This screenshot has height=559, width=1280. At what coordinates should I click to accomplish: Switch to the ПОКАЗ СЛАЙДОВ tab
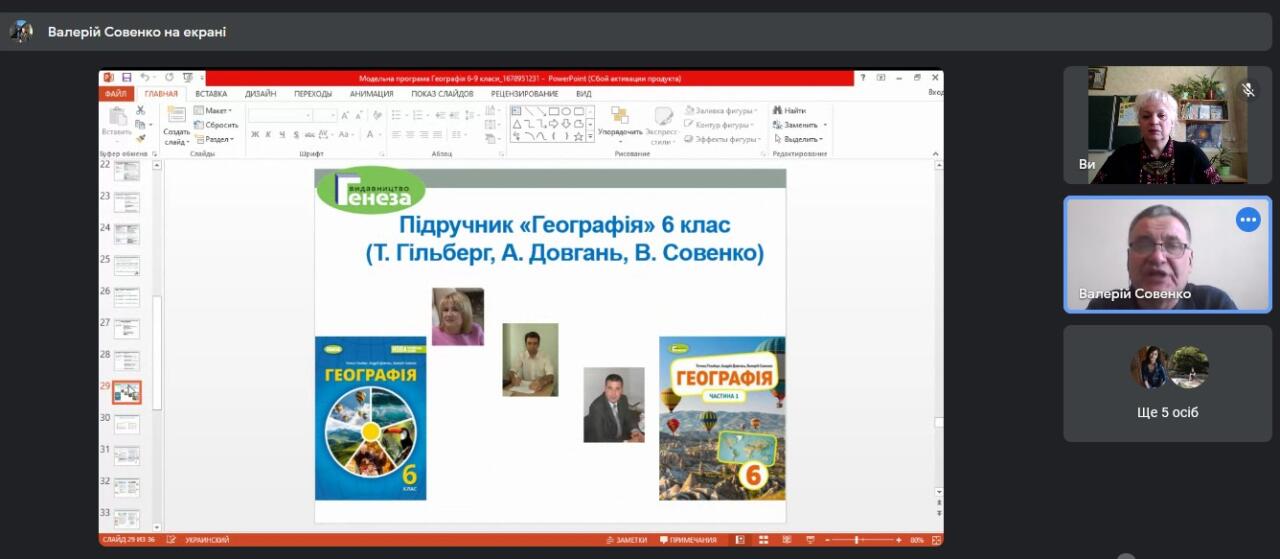pos(442,94)
